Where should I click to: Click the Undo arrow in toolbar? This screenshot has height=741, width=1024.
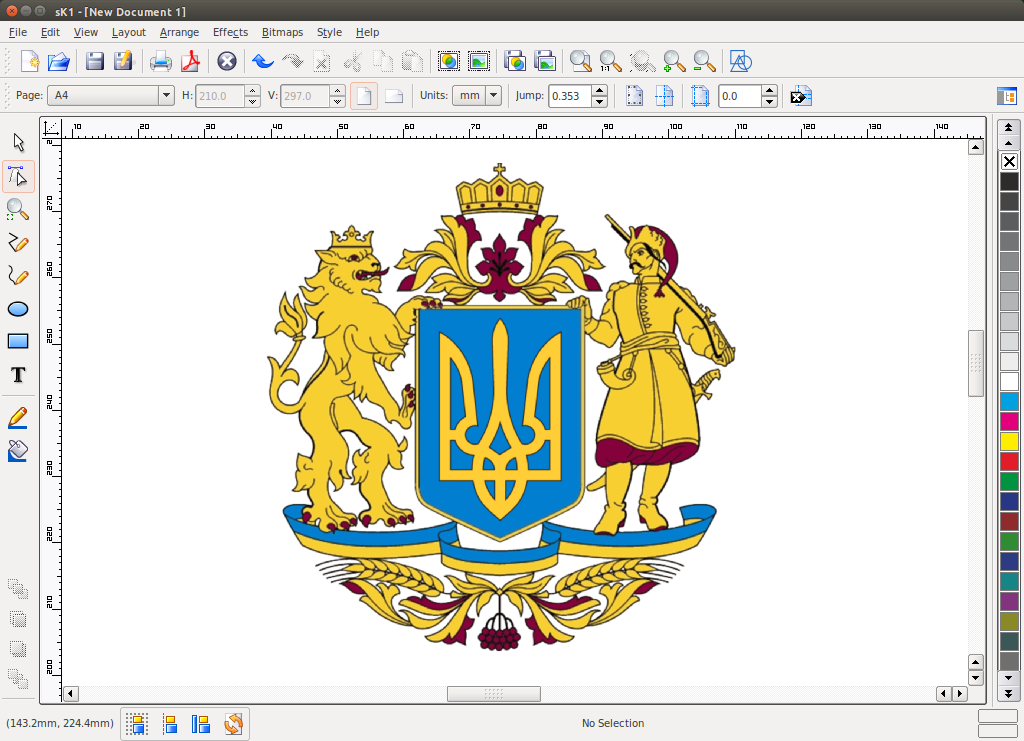pos(262,62)
